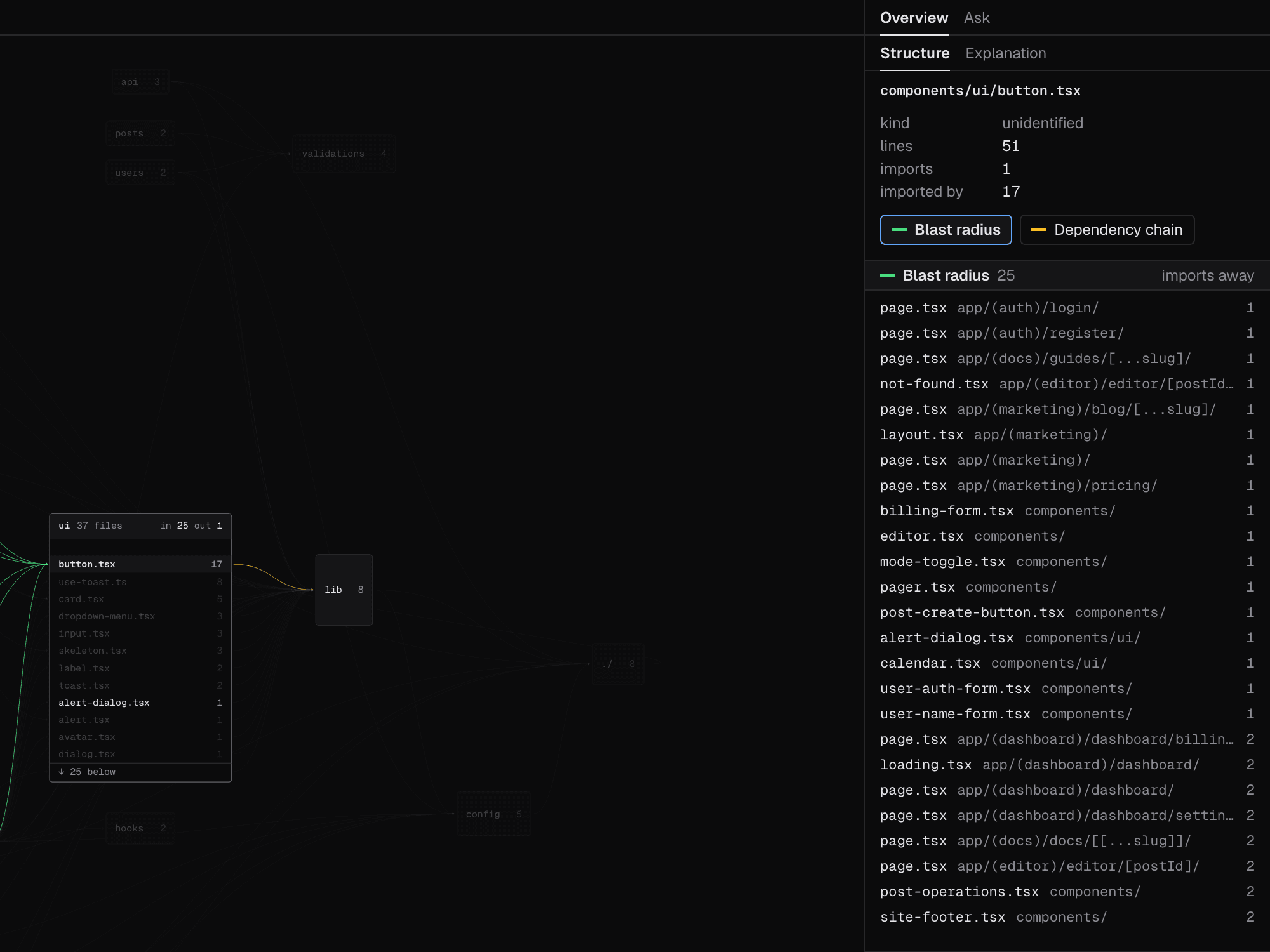Open page.tsx in app/(marketing)/pricing/
The width and height of the screenshot is (1270, 952).
(1067, 486)
